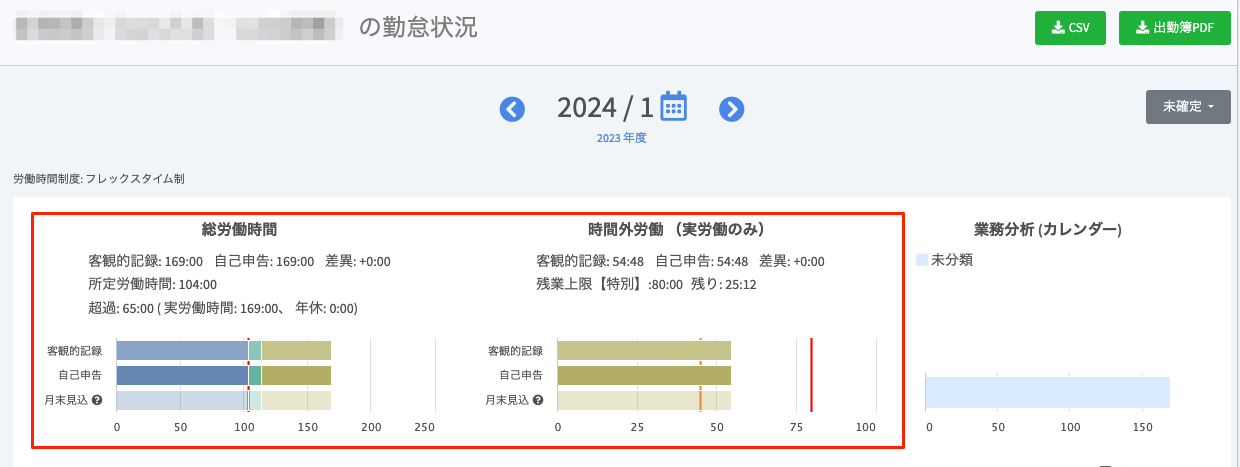The height and width of the screenshot is (467, 1240).
Task: Open the 未確定 status dropdown
Action: coord(1187,107)
